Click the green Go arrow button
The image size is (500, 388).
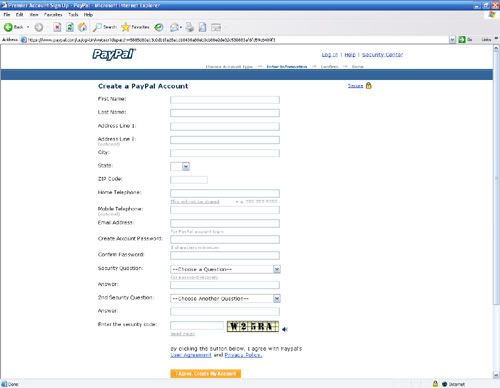462,40
